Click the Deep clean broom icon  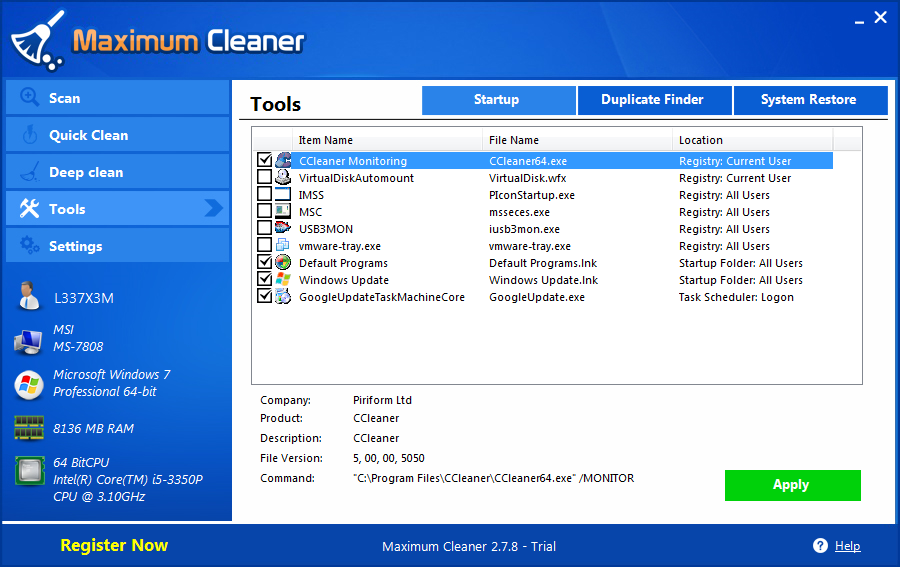coord(30,172)
